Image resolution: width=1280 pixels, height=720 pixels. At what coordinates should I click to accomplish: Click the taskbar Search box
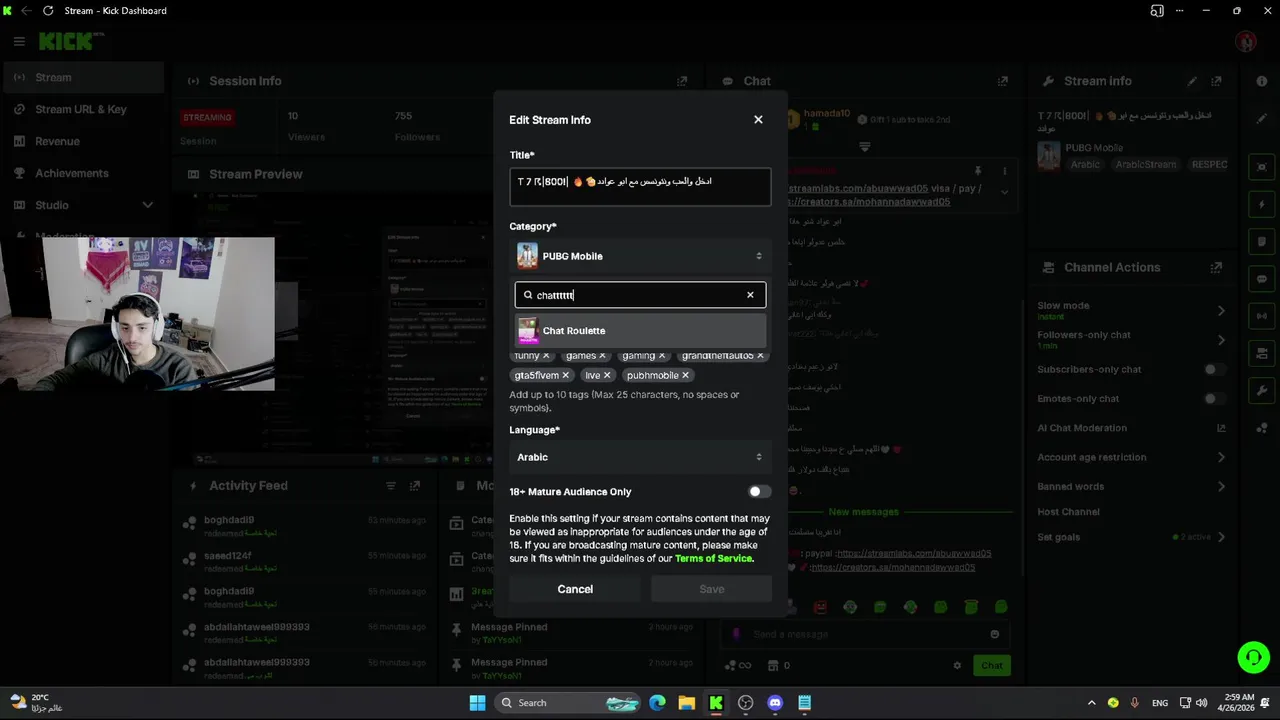tap(567, 703)
